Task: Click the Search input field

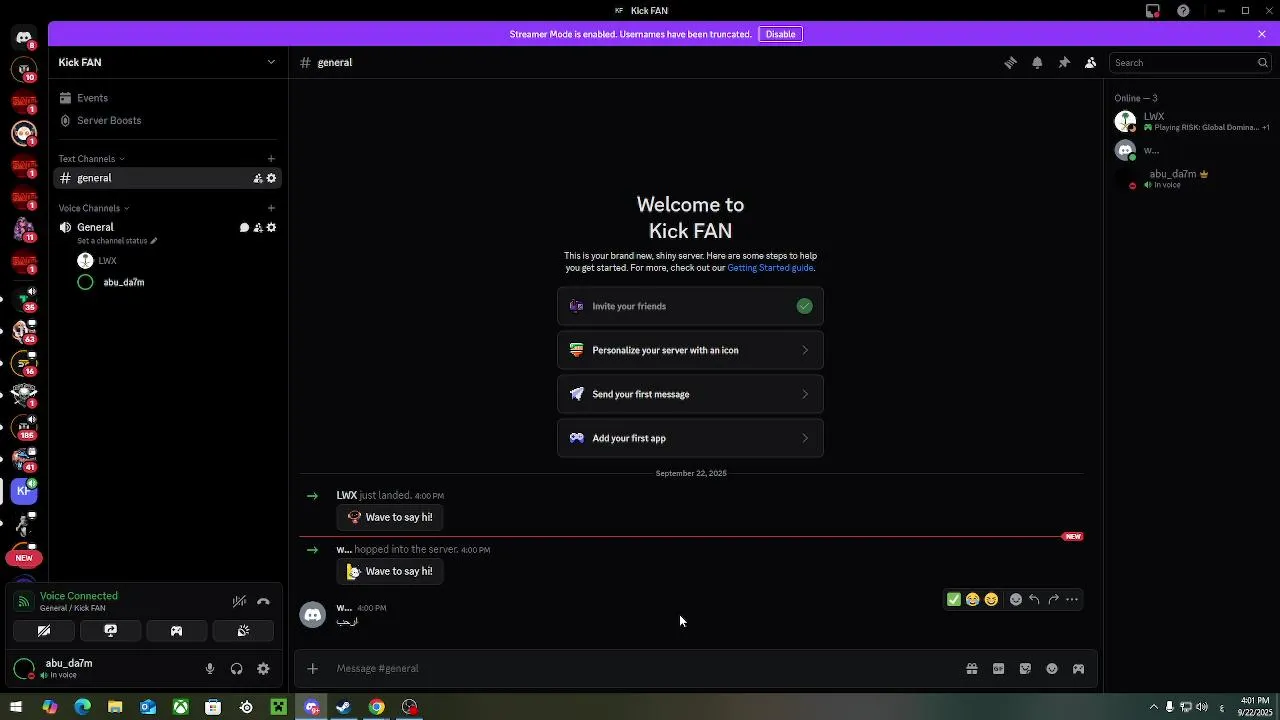Action: (x=1190, y=62)
